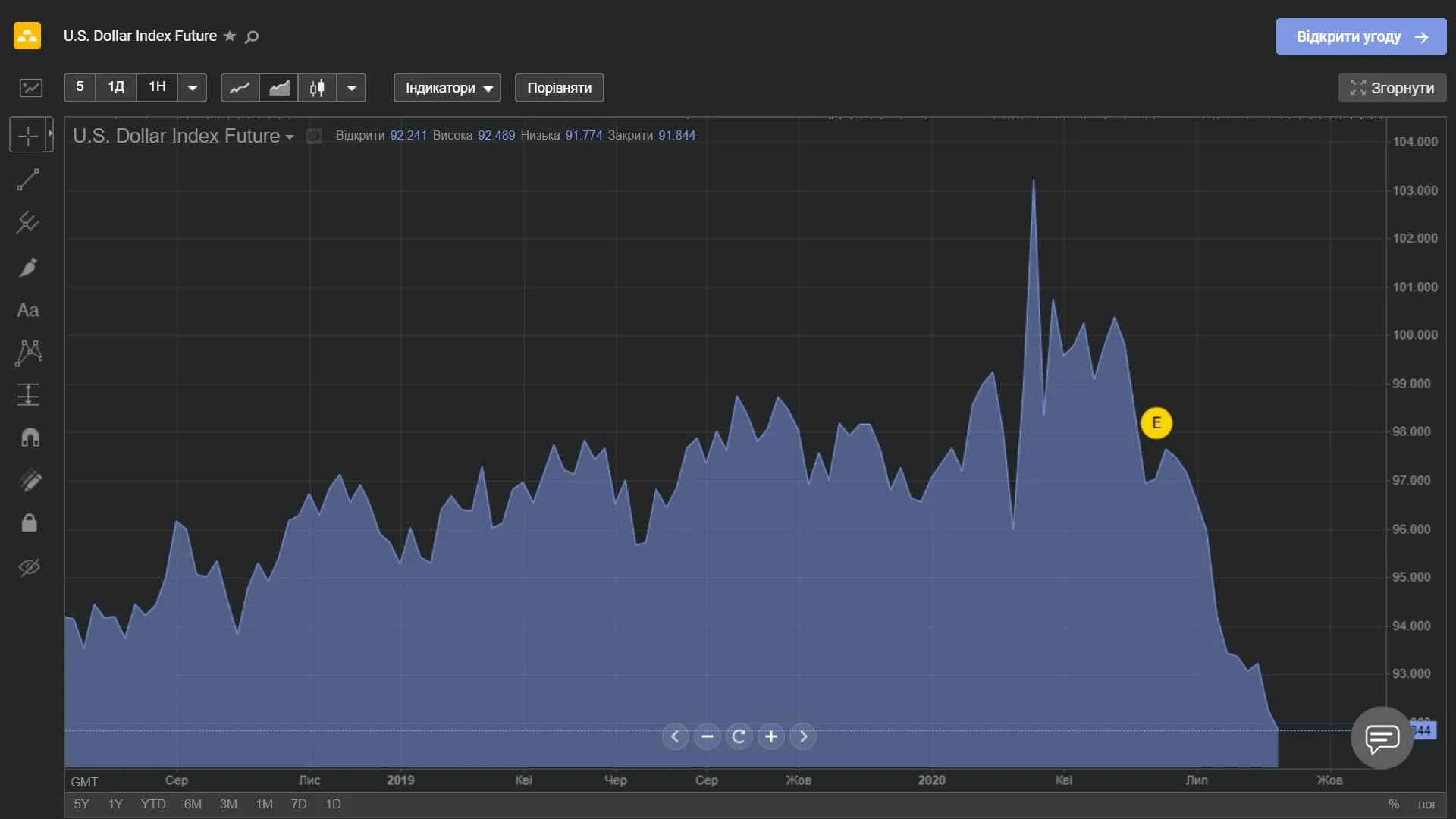1456x819 pixels.
Task: Select the 5Y time range
Action: pos(81,804)
